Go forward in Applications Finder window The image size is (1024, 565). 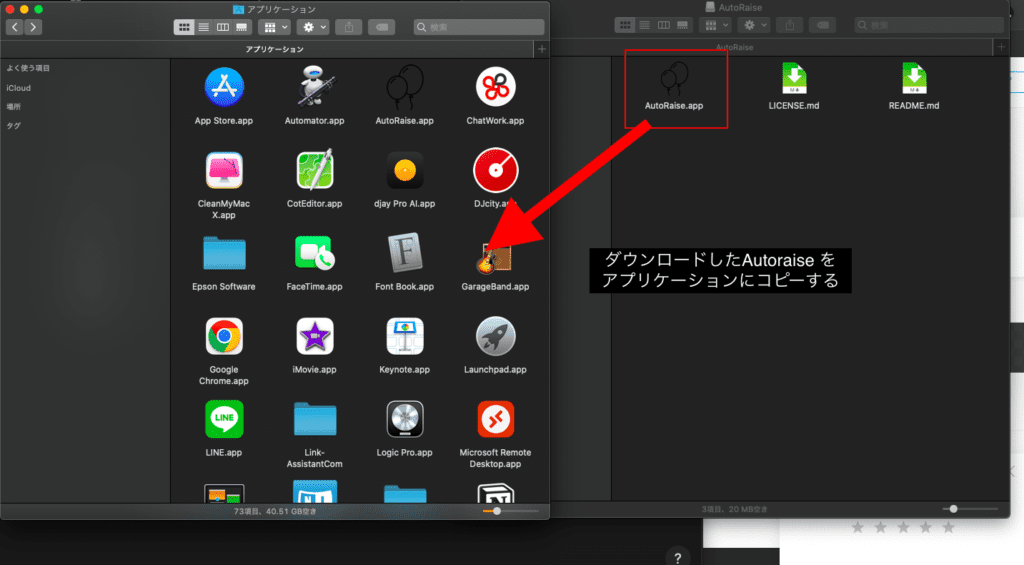(x=33, y=27)
